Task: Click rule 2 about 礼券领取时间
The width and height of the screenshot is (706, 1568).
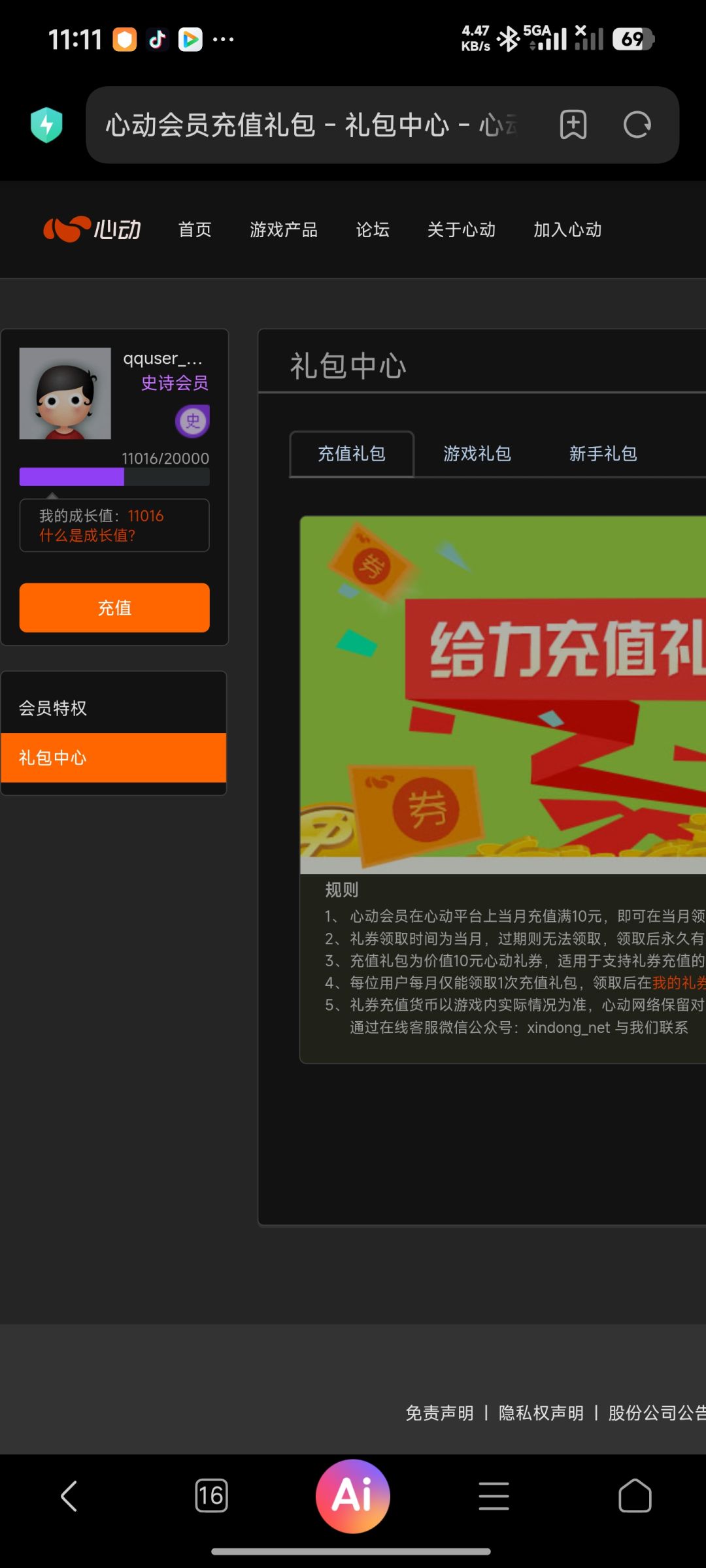Action: (x=515, y=939)
